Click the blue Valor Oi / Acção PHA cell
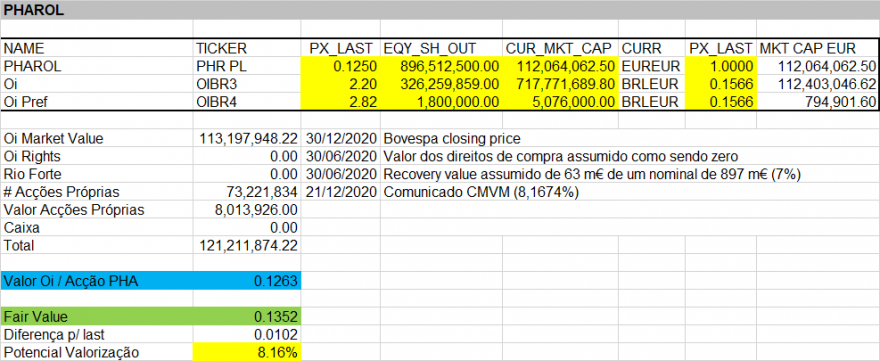The width and height of the screenshot is (880, 361). tap(151, 281)
